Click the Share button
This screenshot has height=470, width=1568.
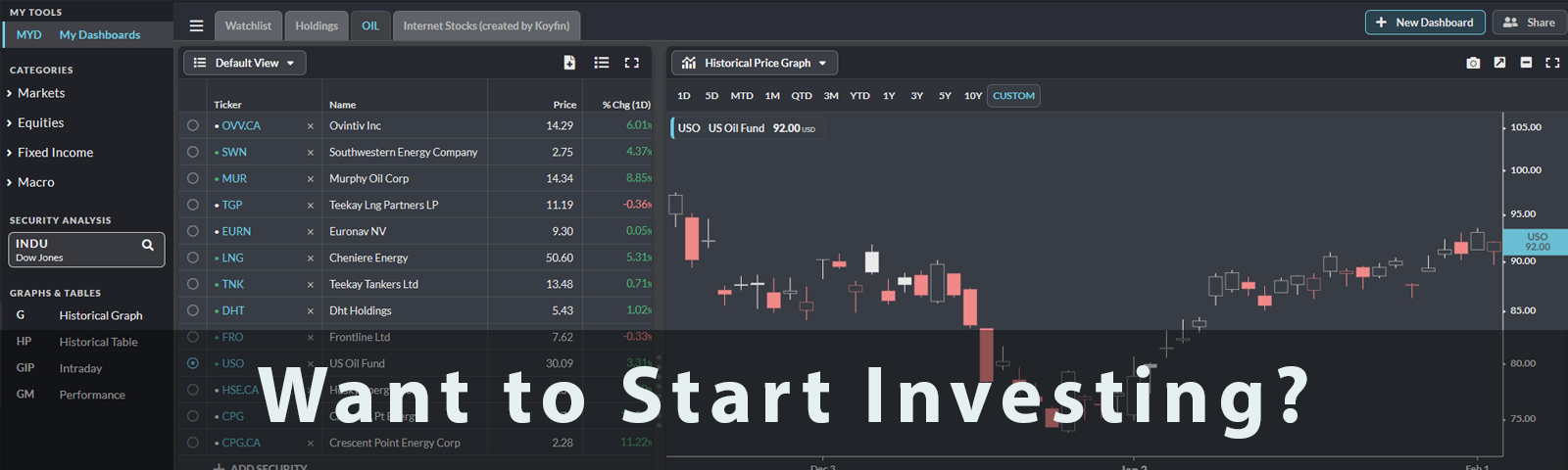point(1529,23)
